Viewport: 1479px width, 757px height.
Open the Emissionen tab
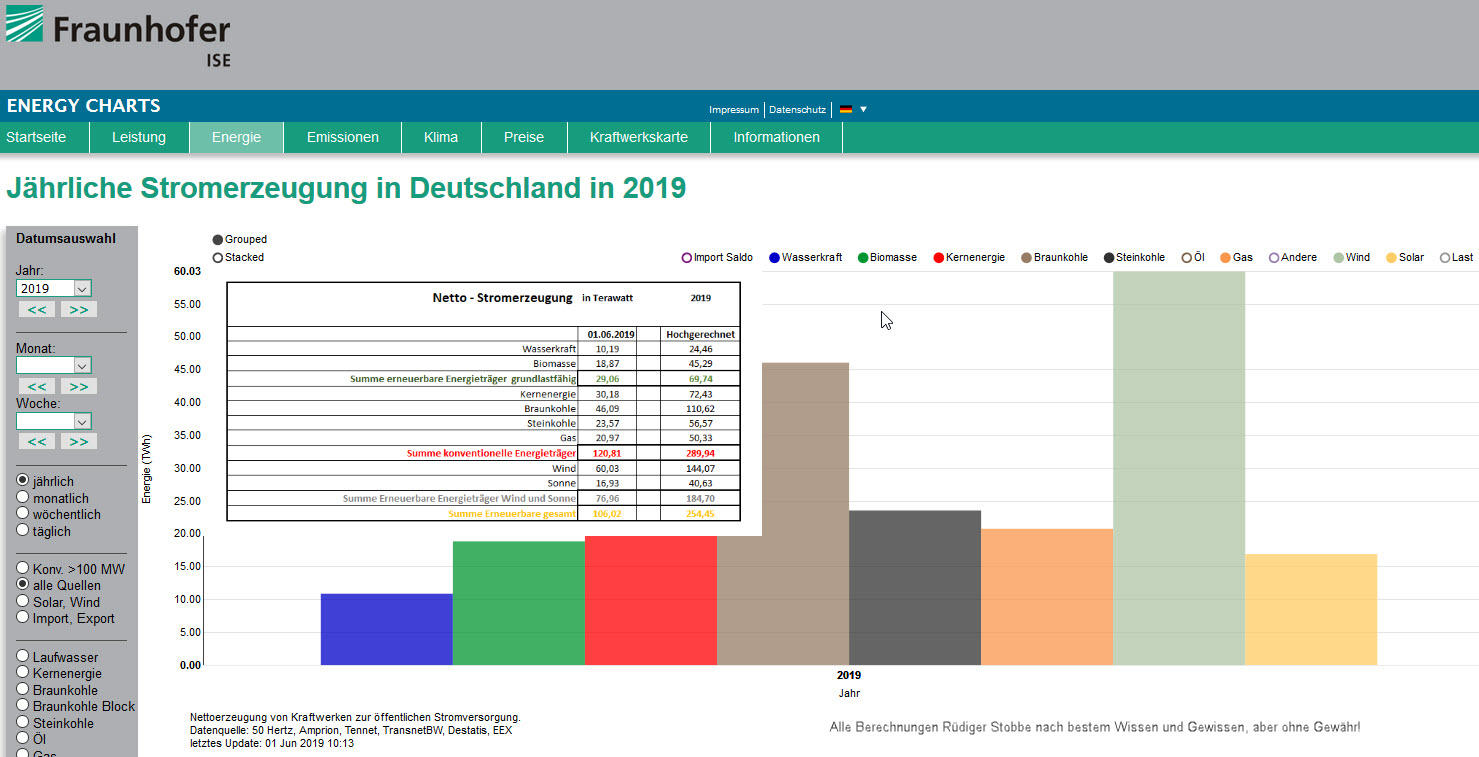pyautogui.click(x=342, y=137)
